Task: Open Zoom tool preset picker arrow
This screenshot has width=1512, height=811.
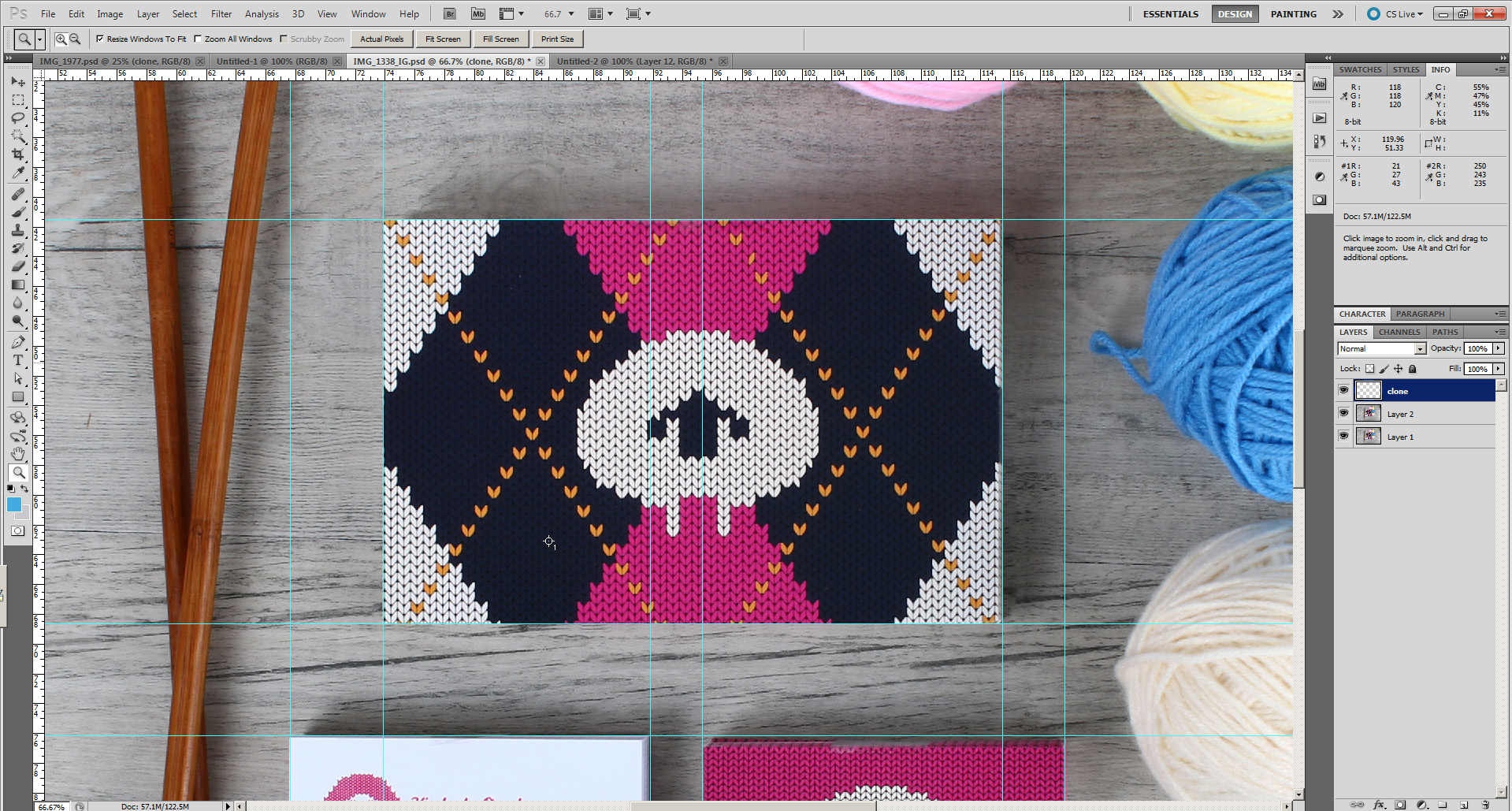Action: 39,39
